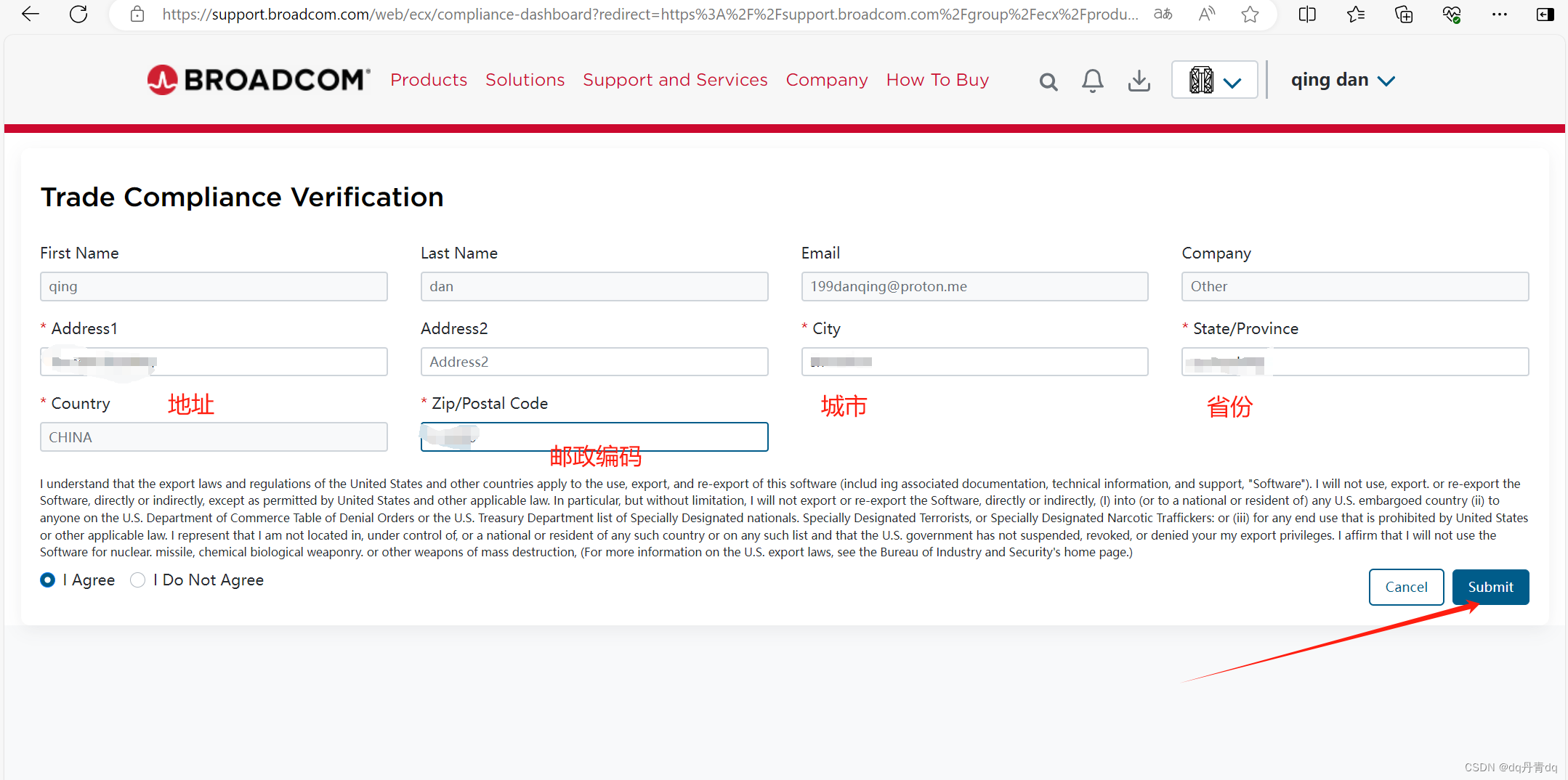1568x780 pixels.
Task: Open browser collections icon
Action: (x=1404, y=14)
